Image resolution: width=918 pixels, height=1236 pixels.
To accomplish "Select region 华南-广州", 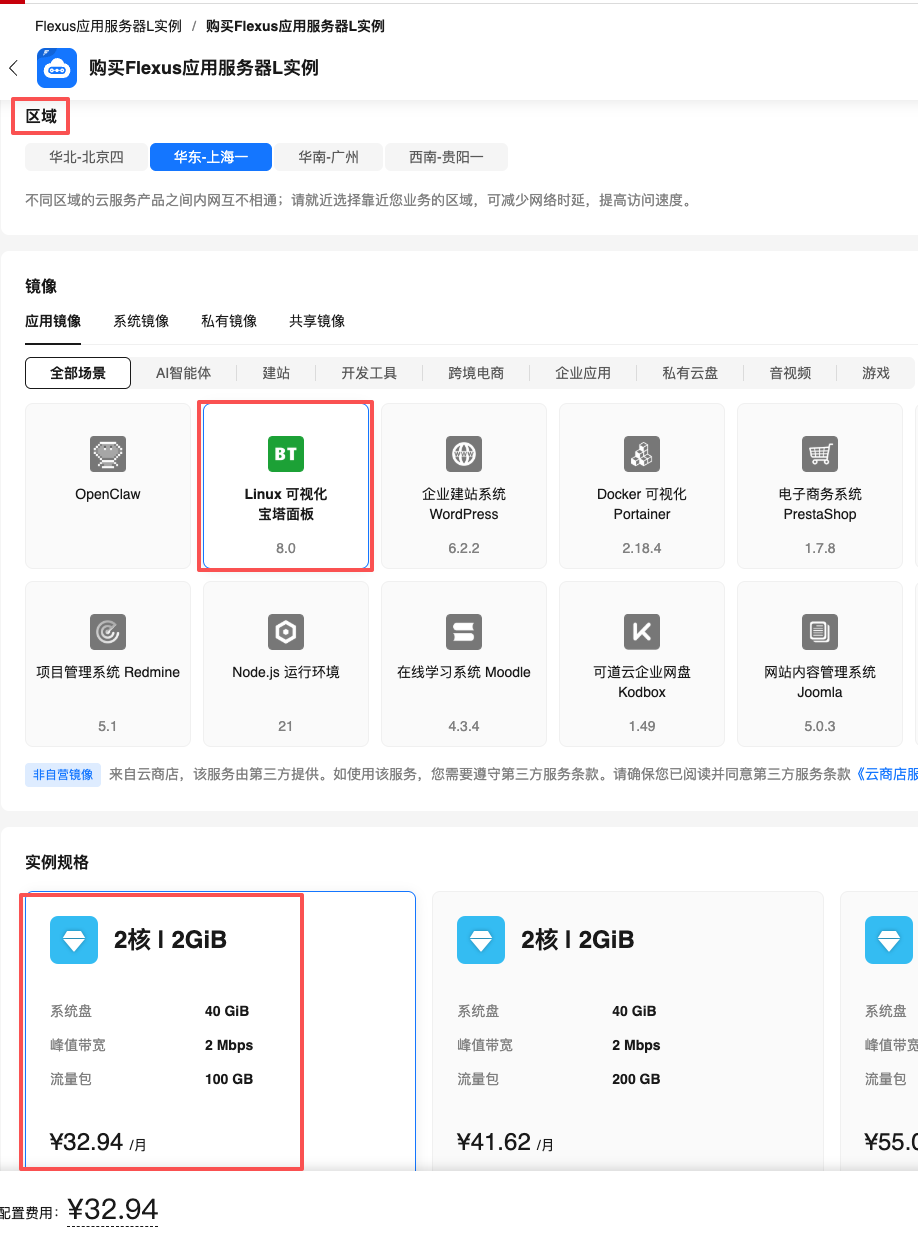I will 327,157.
